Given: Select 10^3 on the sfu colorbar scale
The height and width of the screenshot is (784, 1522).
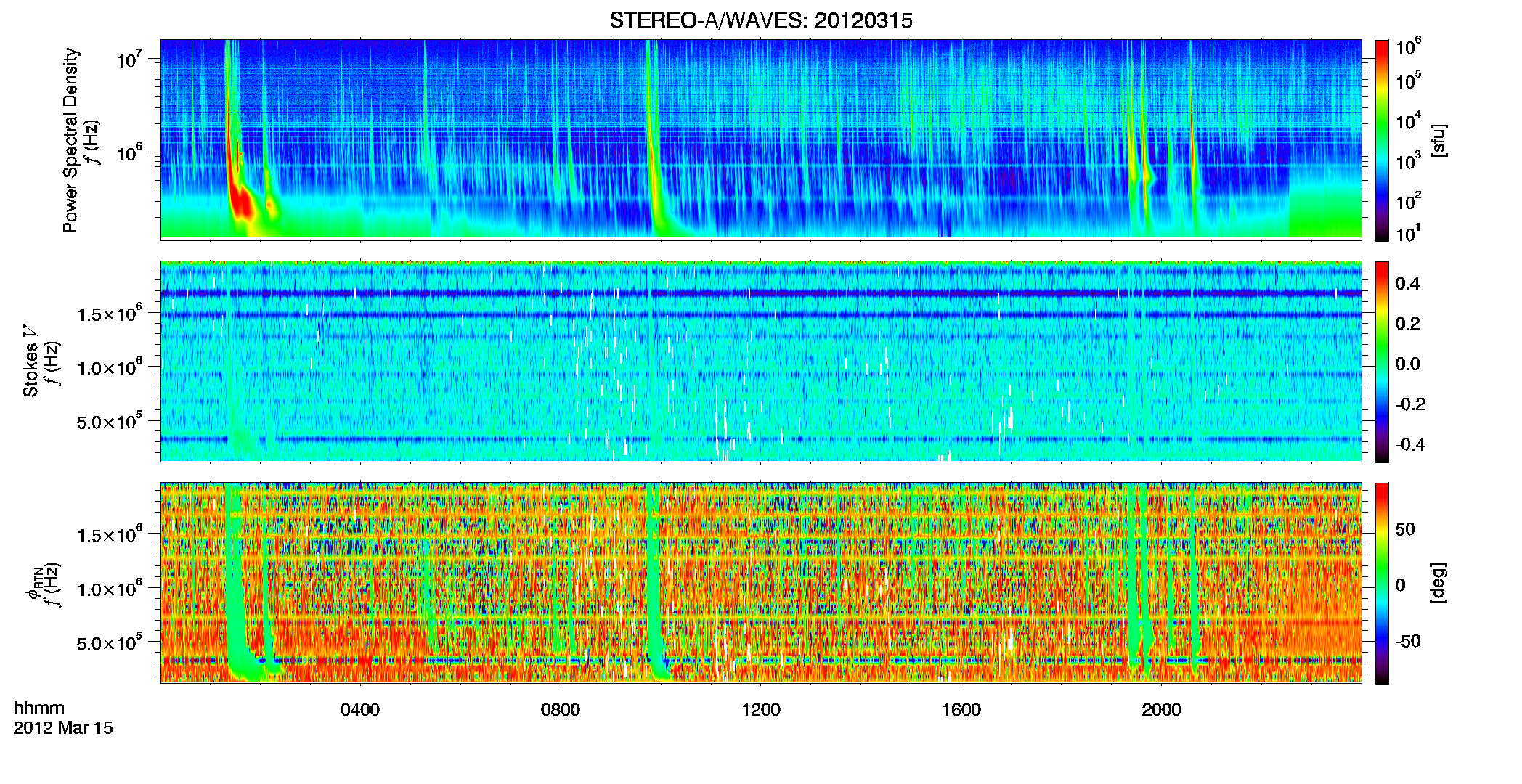Looking at the screenshot, I should point(1409,161).
